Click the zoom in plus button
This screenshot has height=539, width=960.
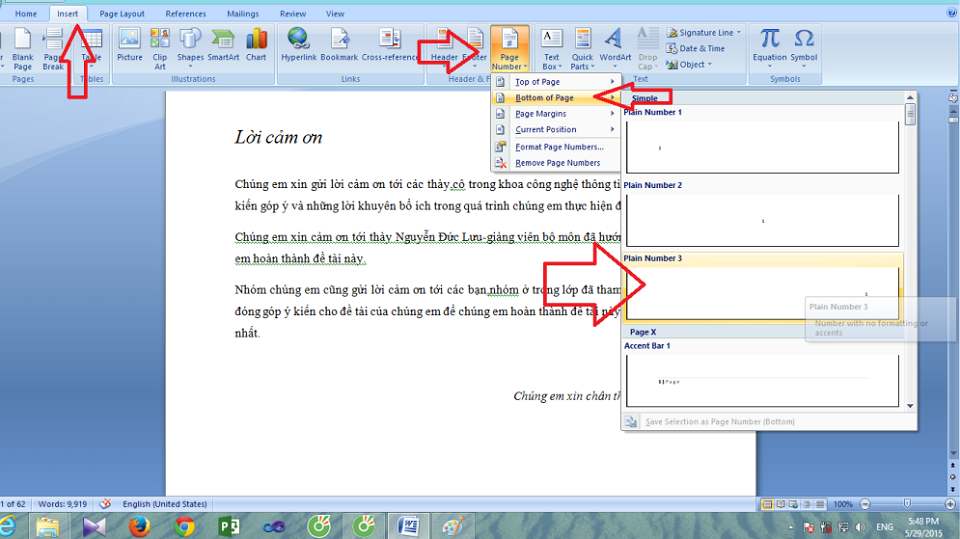click(x=950, y=504)
